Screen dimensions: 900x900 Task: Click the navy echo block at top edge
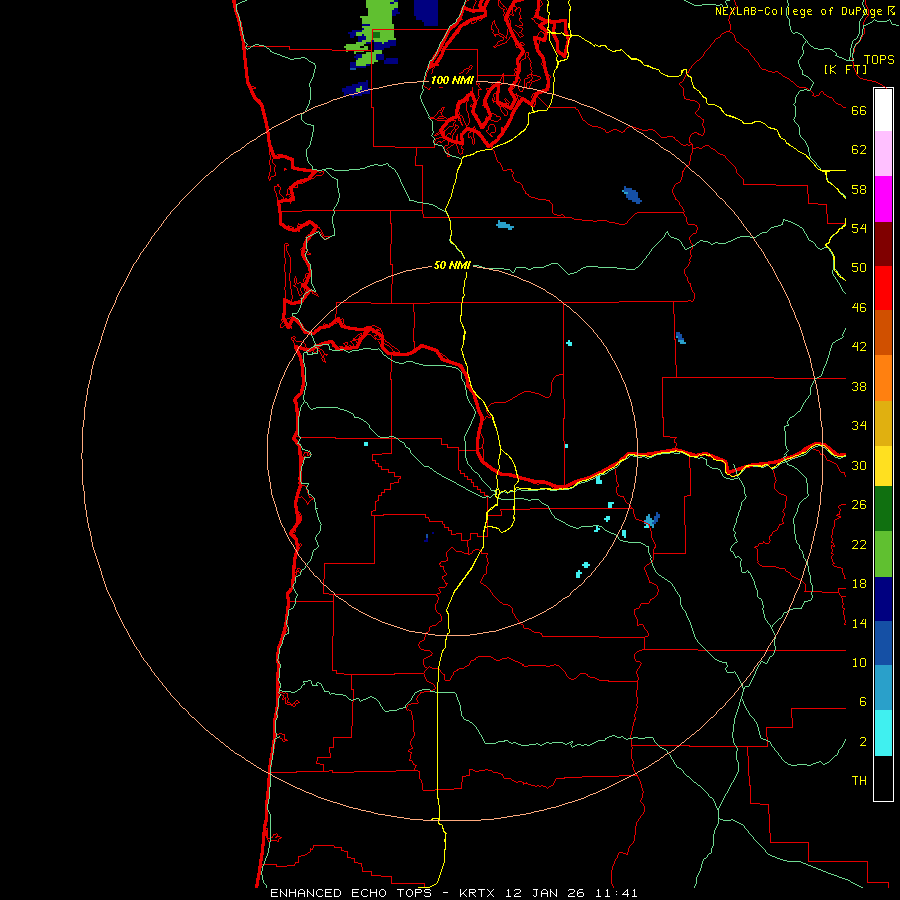pos(426,12)
